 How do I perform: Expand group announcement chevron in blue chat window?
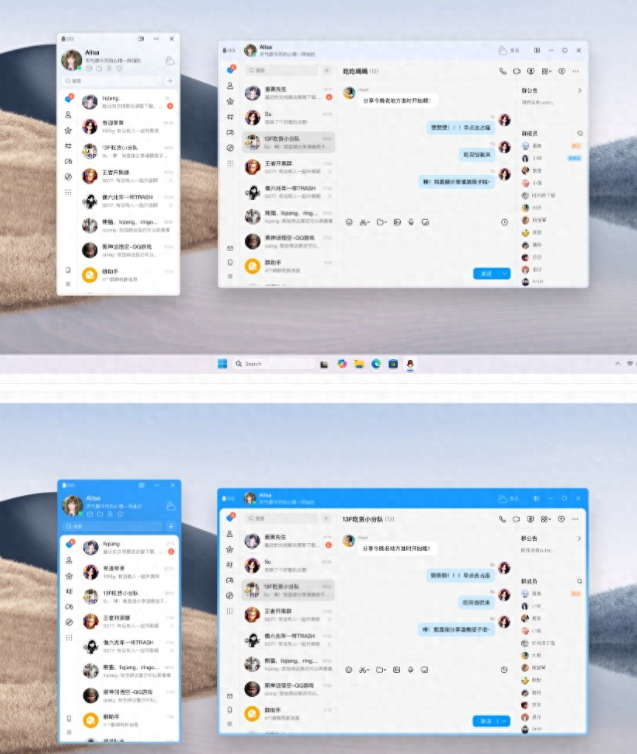pos(579,538)
